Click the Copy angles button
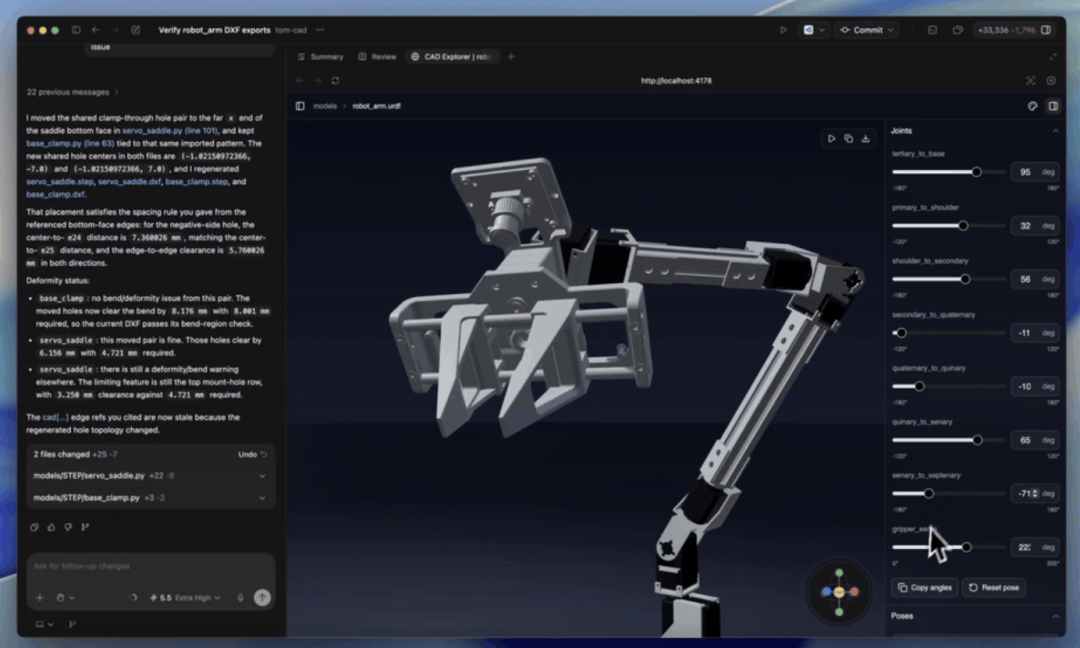The height and width of the screenshot is (648, 1080). pos(924,587)
